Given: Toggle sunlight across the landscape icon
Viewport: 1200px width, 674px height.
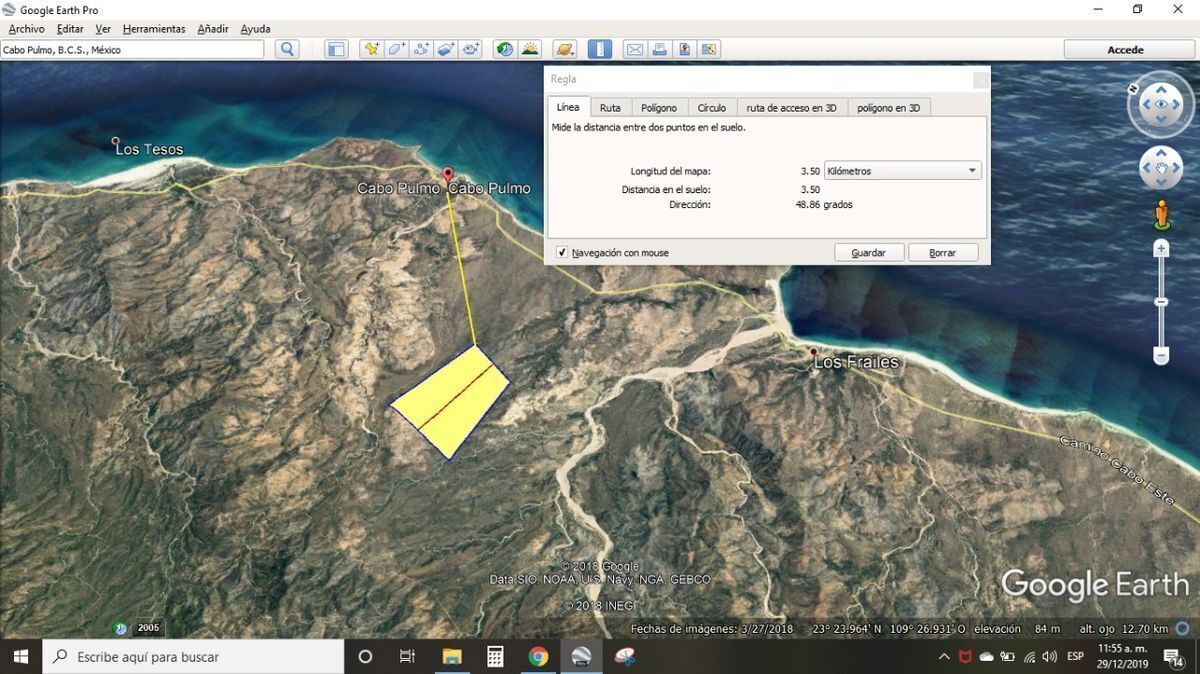Looking at the screenshot, I should [x=530, y=49].
